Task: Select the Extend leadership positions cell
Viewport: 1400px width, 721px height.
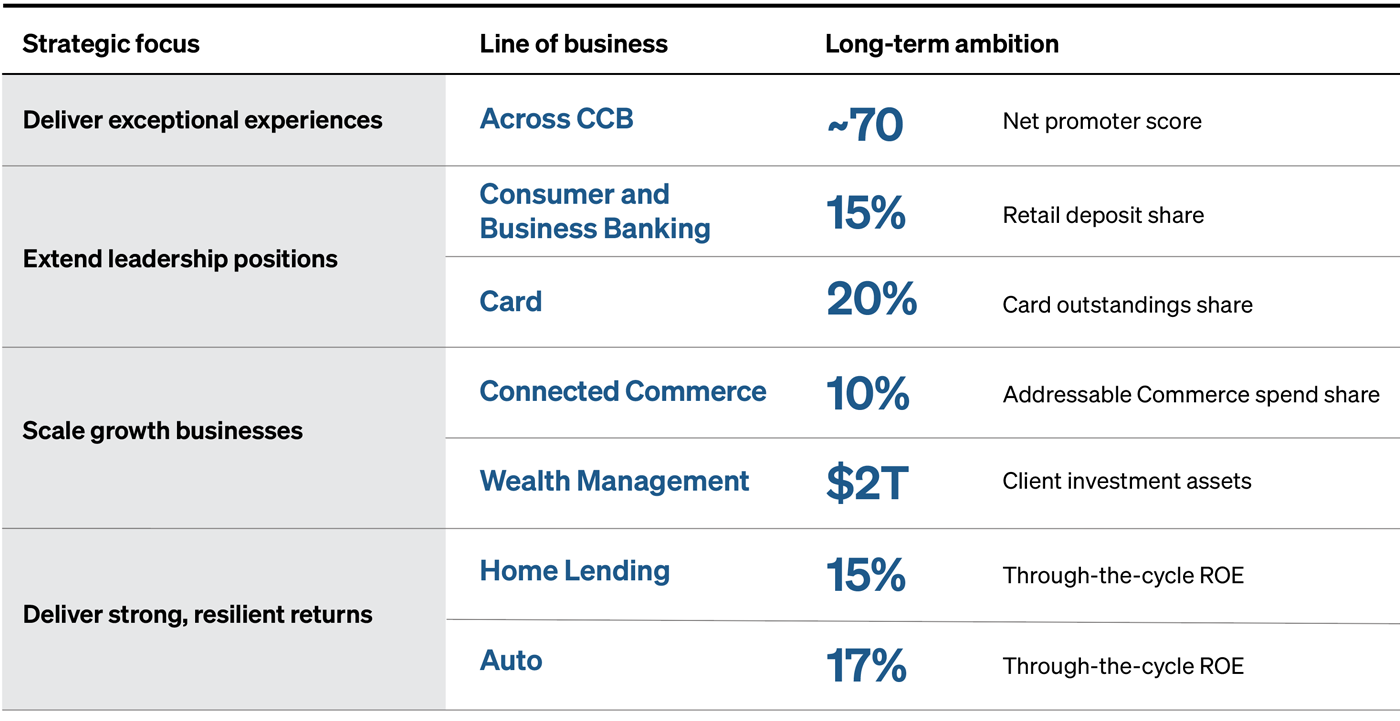Action: click(180, 259)
